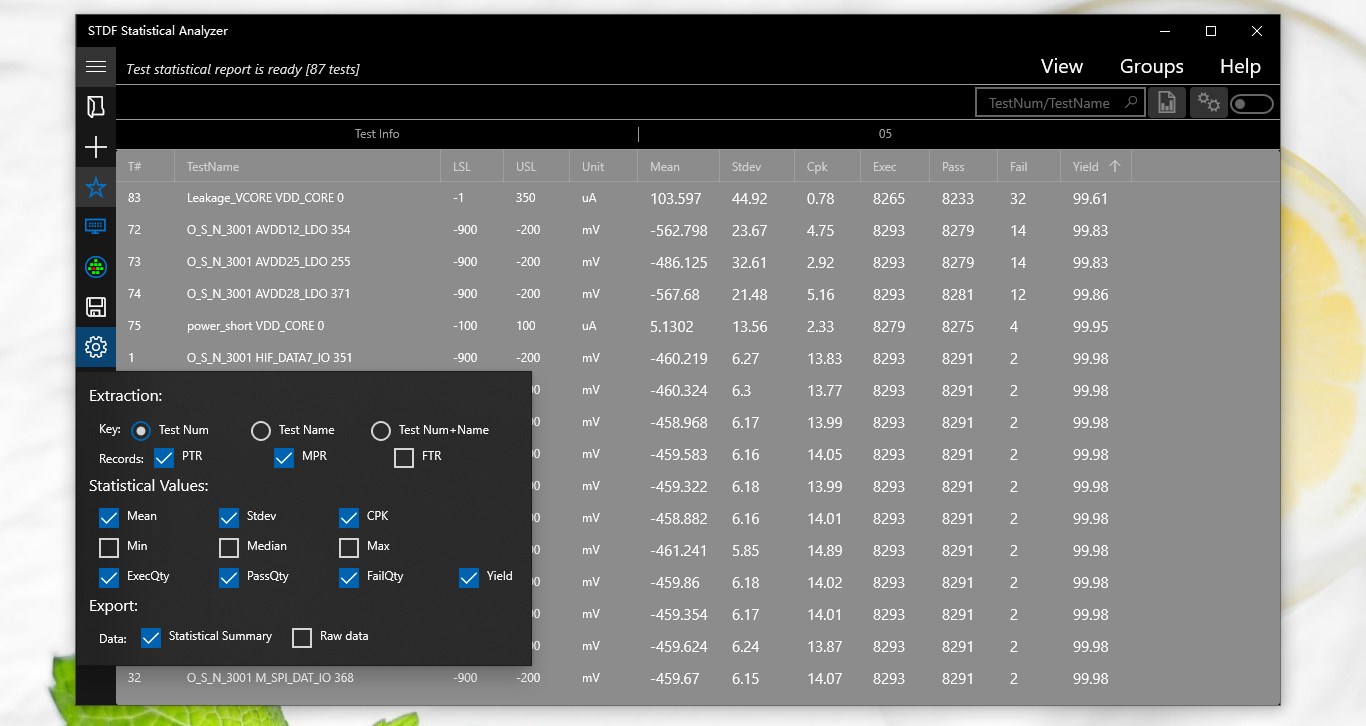Image resolution: width=1366 pixels, height=726 pixels.
Task: Select row O_S_N_3001 AVDD28_LDO 371
Action: (x=698, y=294)
